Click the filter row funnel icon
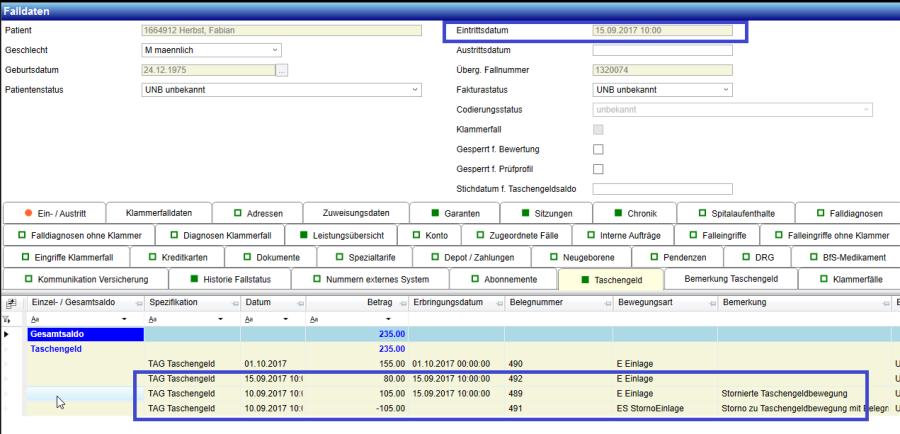 click(x=10, y=317)
